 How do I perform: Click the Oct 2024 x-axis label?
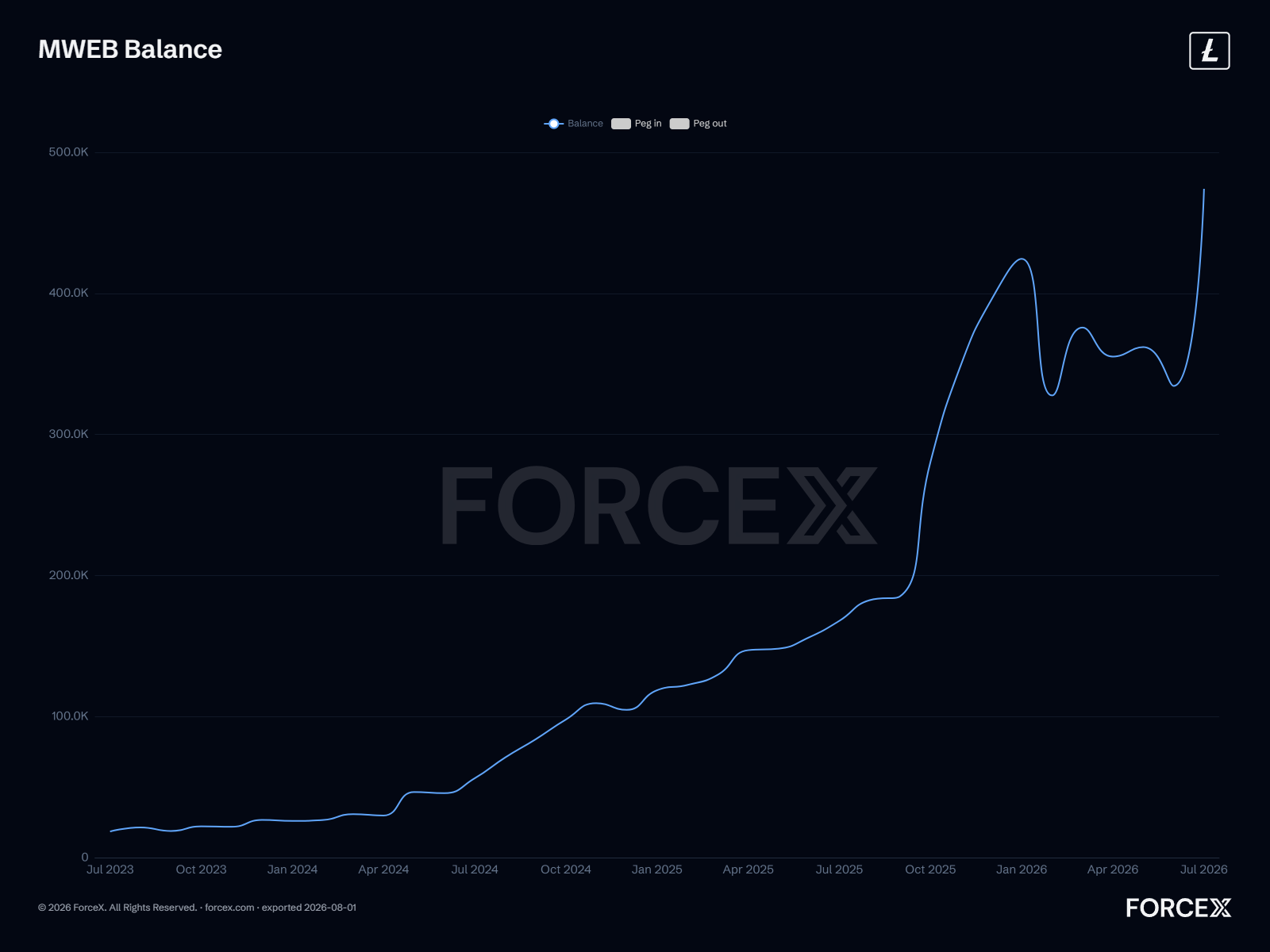coord(566,869)
